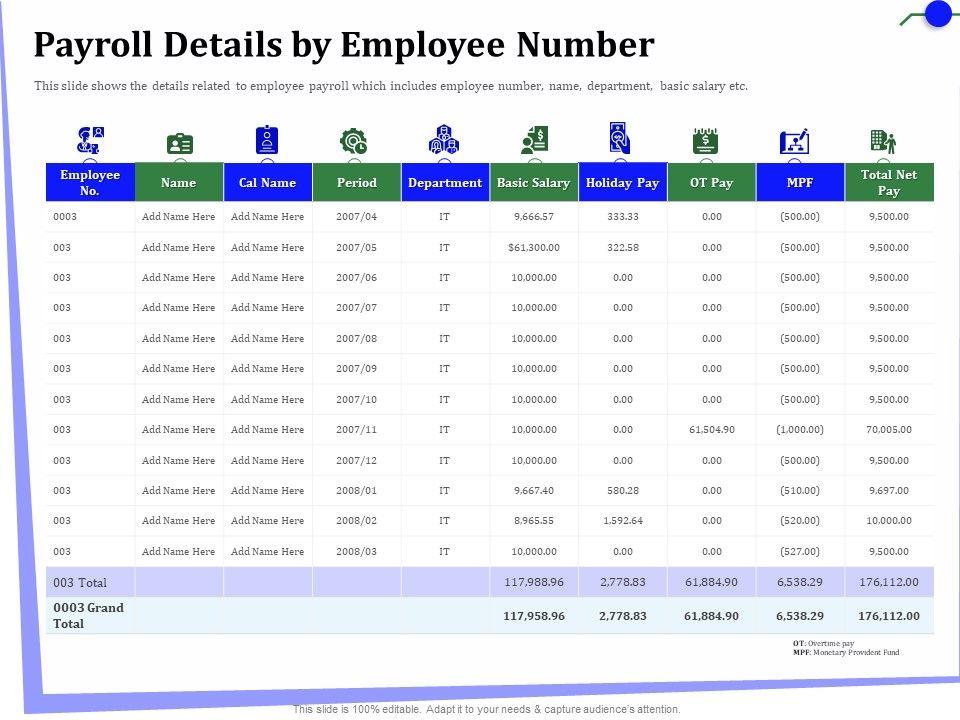Click the presentation chart icon above MPF

(x=794, y=141)
